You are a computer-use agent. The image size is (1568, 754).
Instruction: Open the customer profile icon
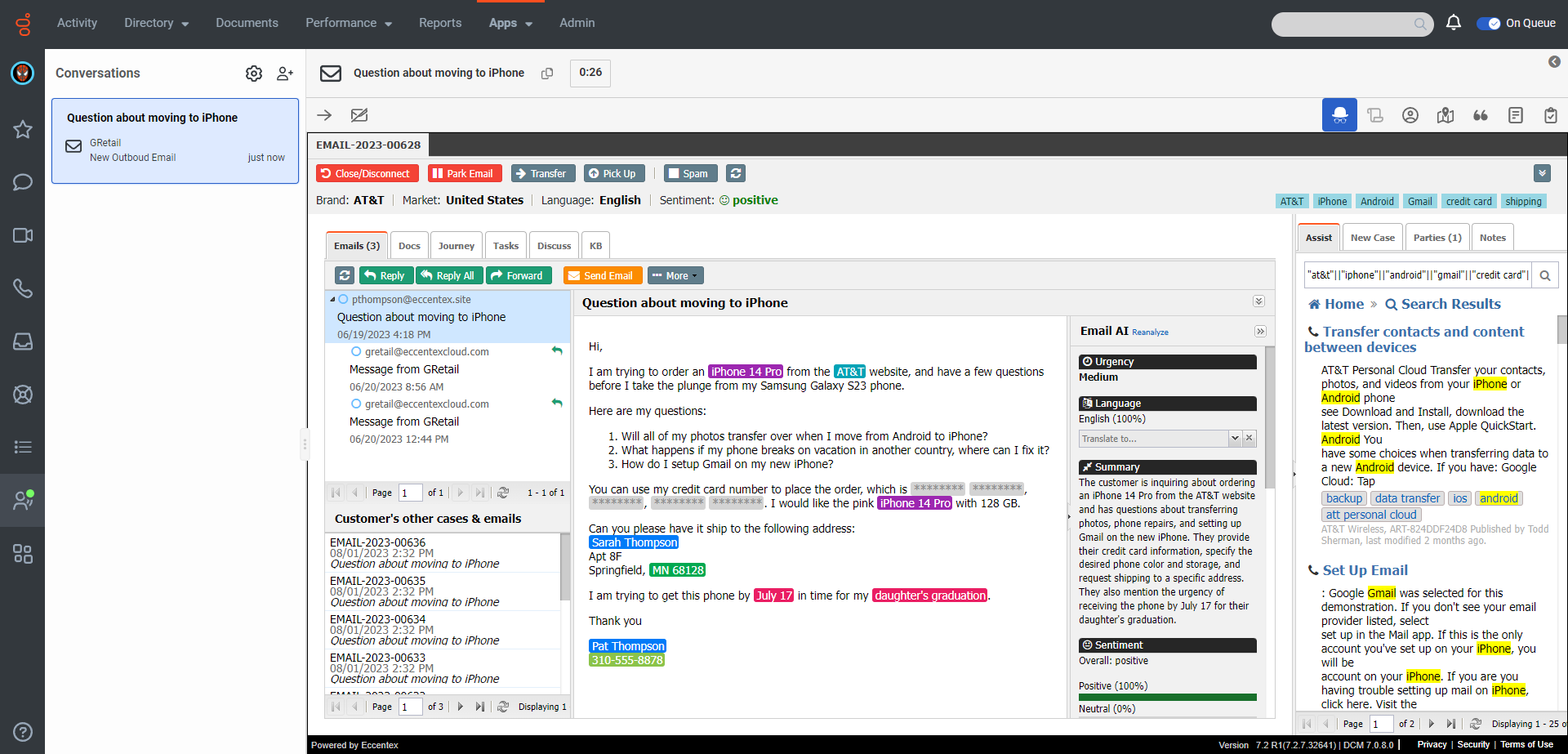(1410, 115)
